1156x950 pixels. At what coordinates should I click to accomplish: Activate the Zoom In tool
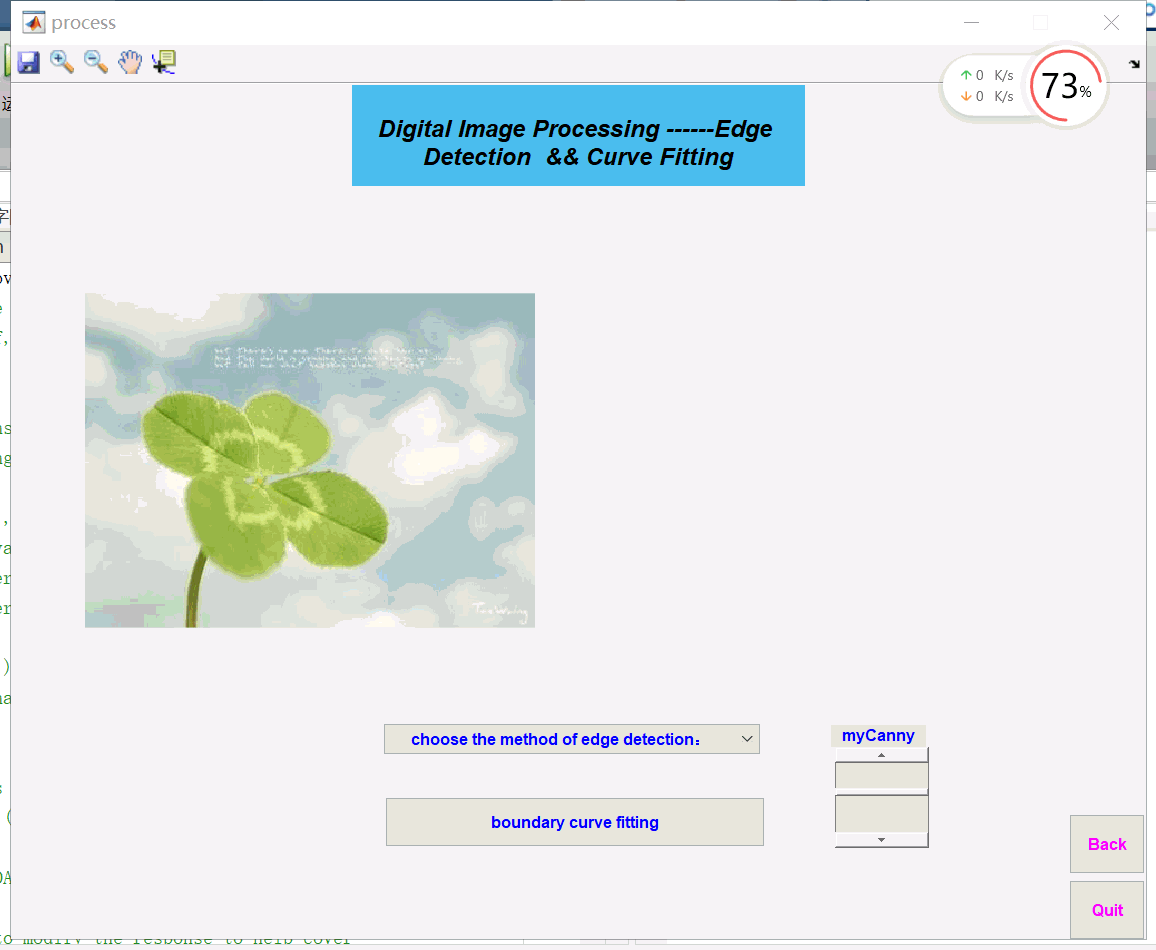[62, 63]
